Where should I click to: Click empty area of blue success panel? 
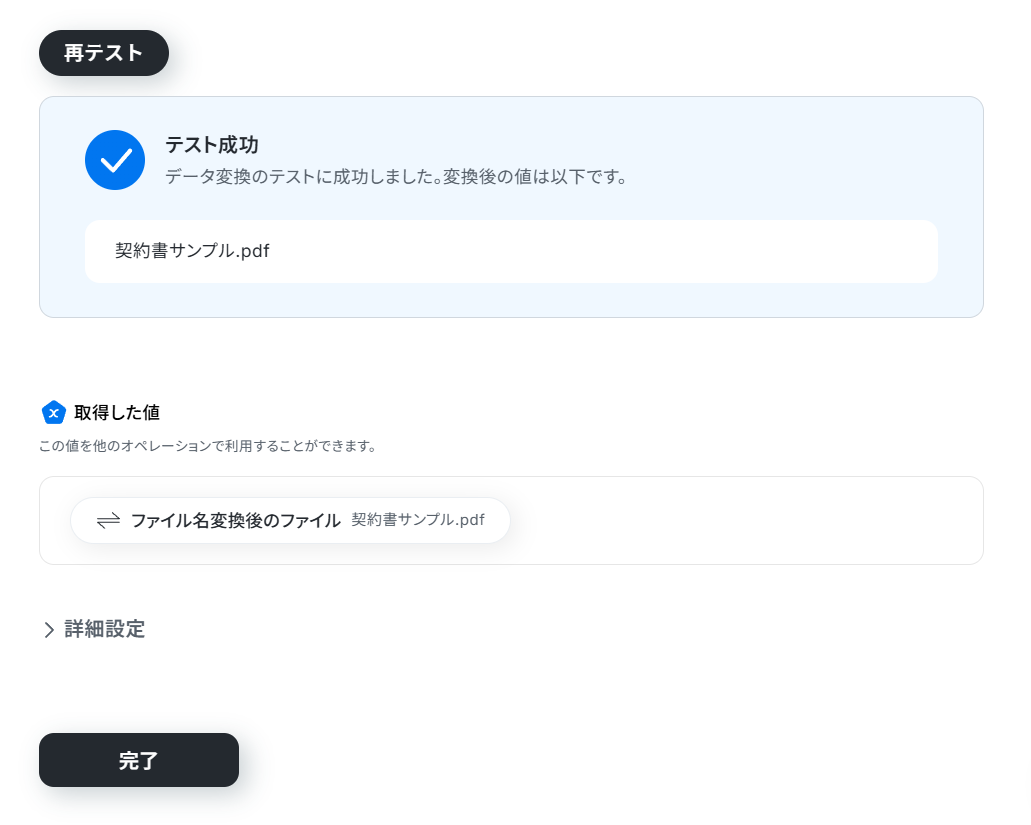click(x=789, y=158)
